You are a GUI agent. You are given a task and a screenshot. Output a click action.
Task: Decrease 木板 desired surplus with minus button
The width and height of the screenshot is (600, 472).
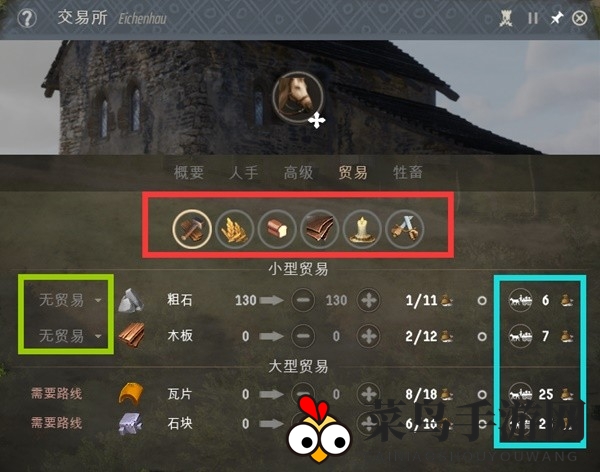pos(303,336)
